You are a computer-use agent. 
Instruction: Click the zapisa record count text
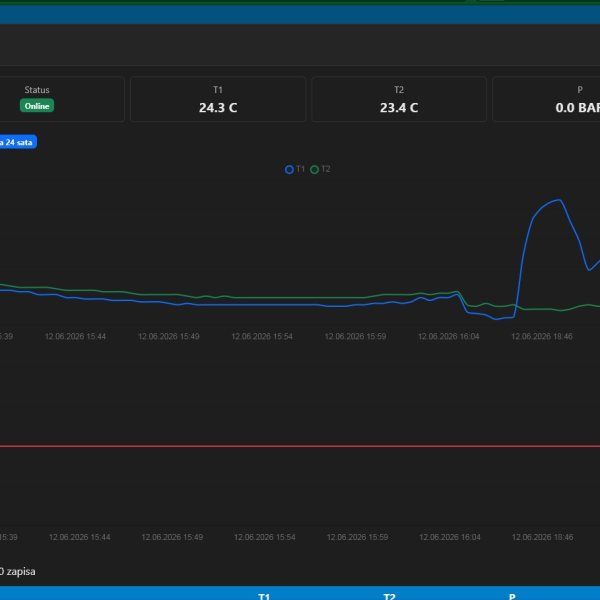click(x=18, y=571)
